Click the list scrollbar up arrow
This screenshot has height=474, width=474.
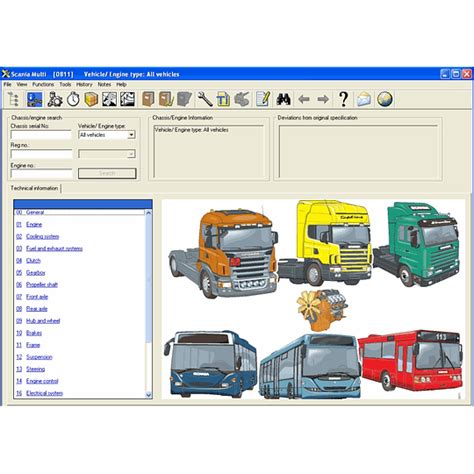[x=149, y=212]
